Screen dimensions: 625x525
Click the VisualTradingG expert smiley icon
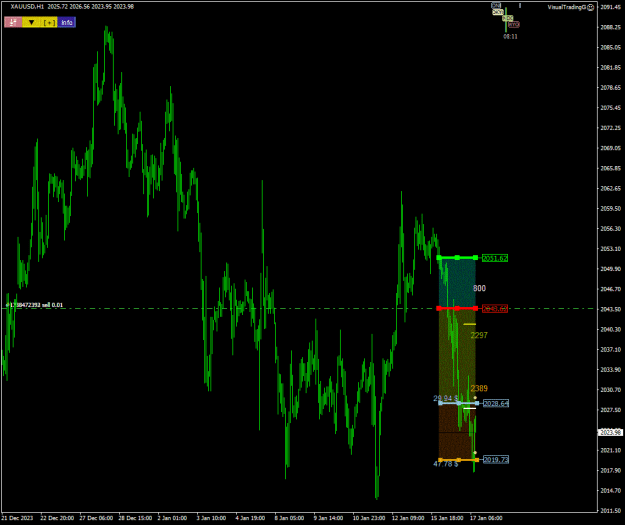591,7
